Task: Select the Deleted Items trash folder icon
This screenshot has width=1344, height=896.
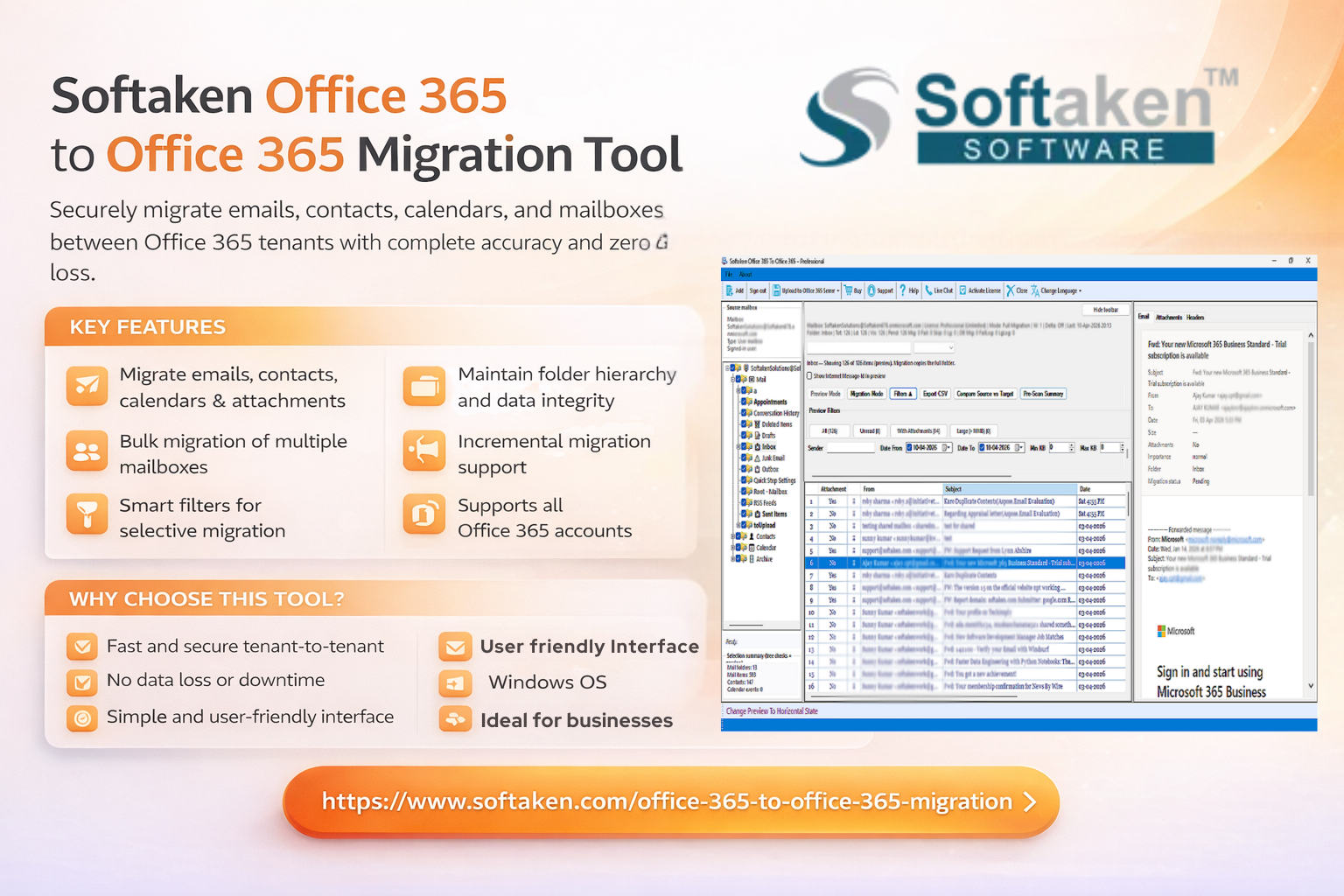Action: [757, 424]
